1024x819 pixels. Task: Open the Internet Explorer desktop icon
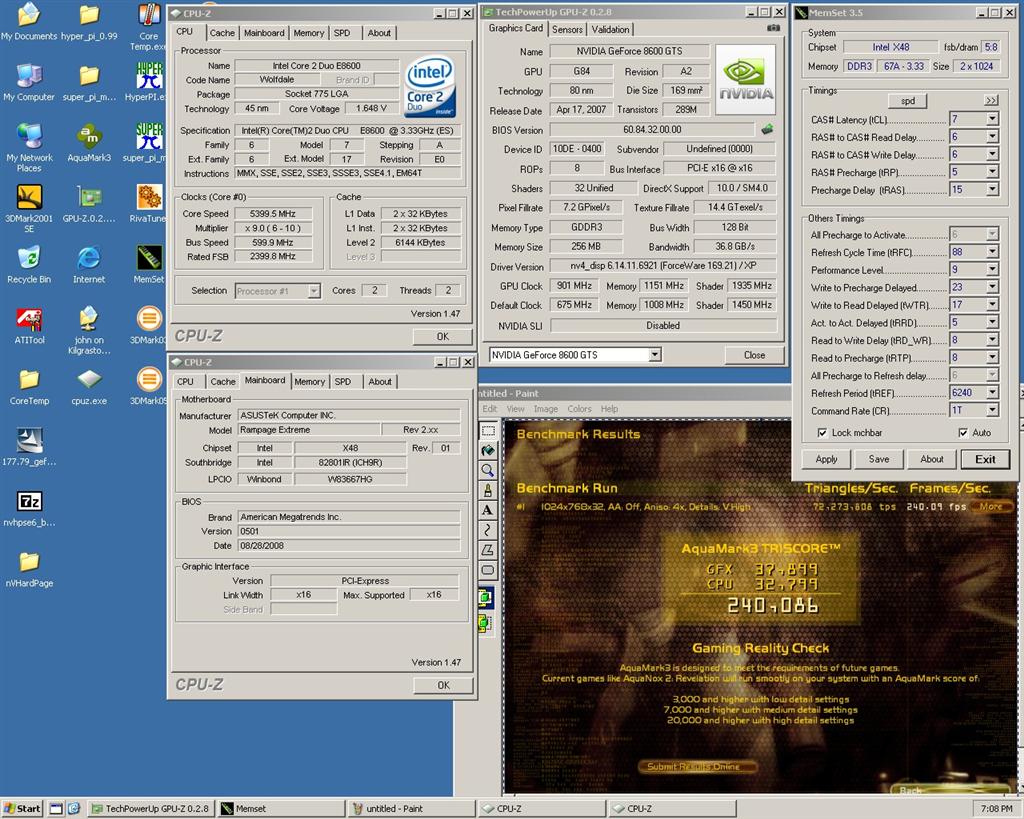tap(89, 264)
